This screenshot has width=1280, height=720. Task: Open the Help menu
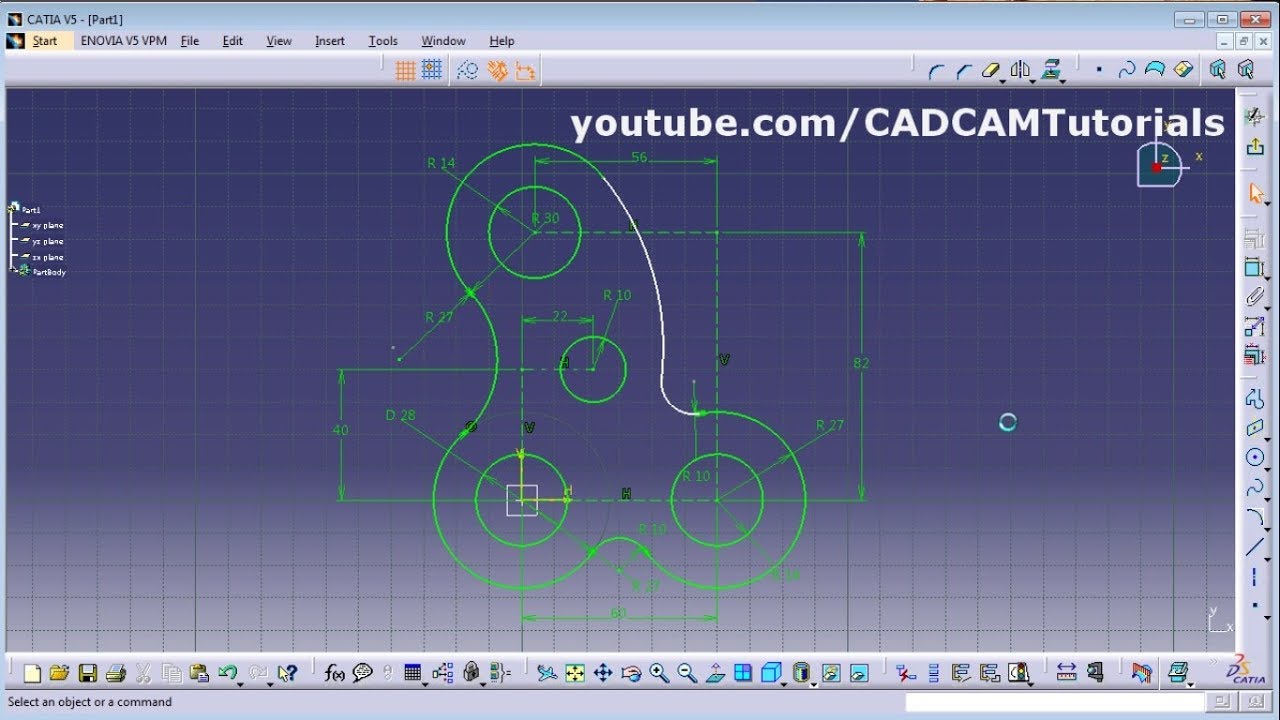pyautogui.click(x=502, y=41)
